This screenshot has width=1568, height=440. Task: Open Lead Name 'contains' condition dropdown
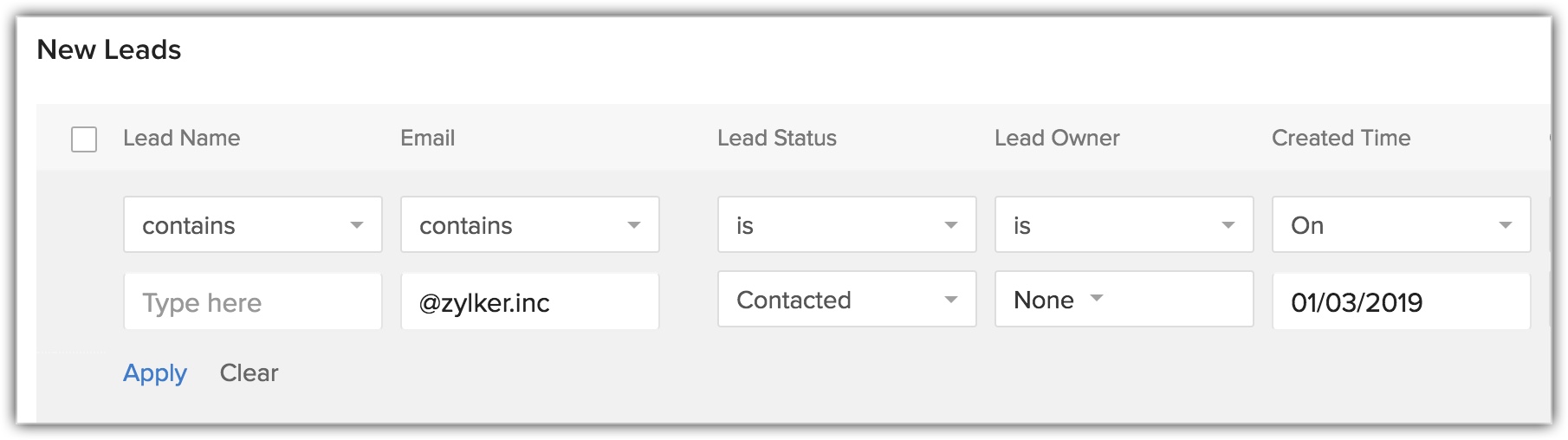tap(252, 225)
